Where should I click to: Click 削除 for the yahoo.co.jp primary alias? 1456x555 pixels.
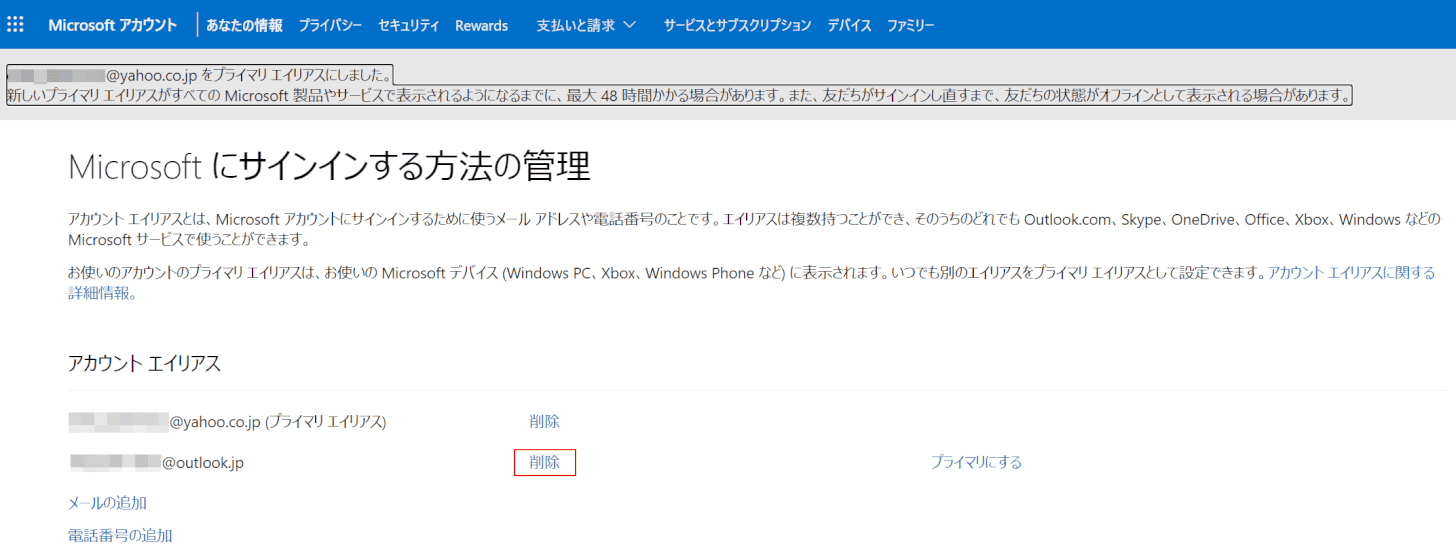click(x=544, y=421)
